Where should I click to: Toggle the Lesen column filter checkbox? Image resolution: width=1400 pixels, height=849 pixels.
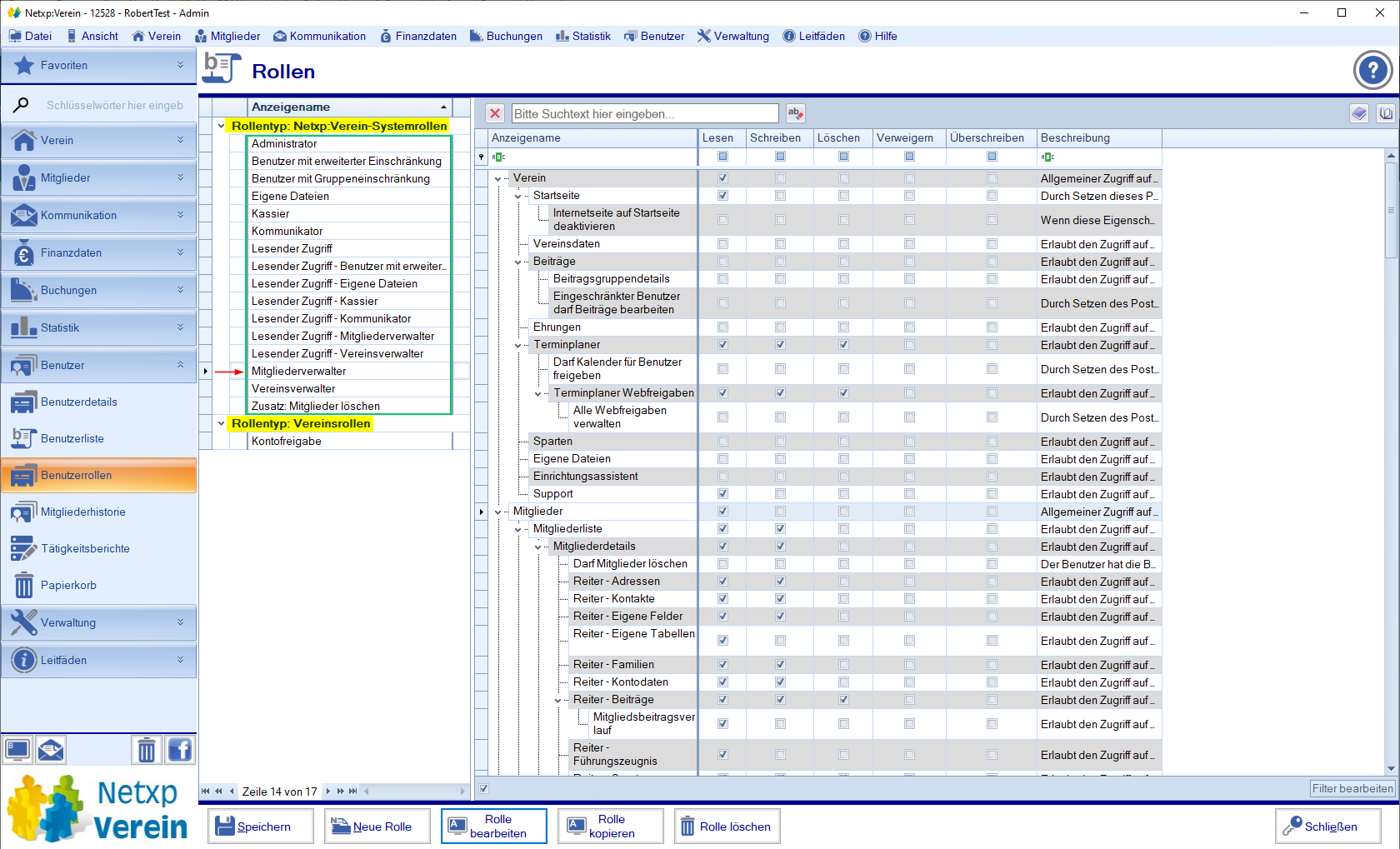722,157
